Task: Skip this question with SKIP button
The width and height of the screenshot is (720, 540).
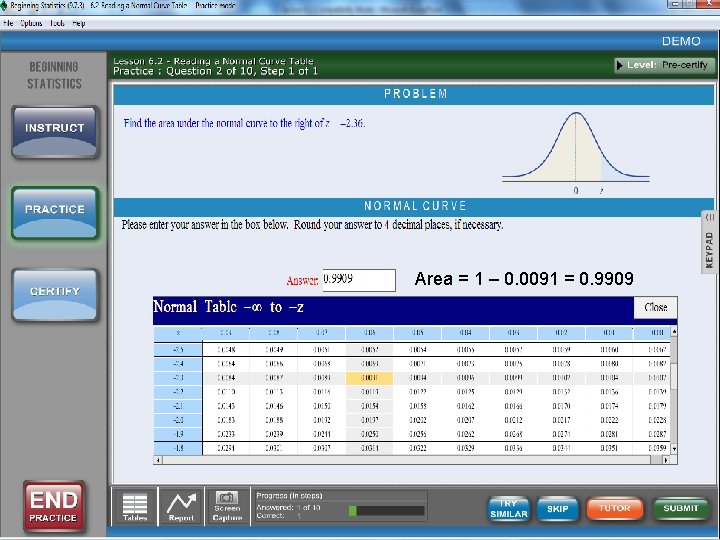Action: (557, 509)
